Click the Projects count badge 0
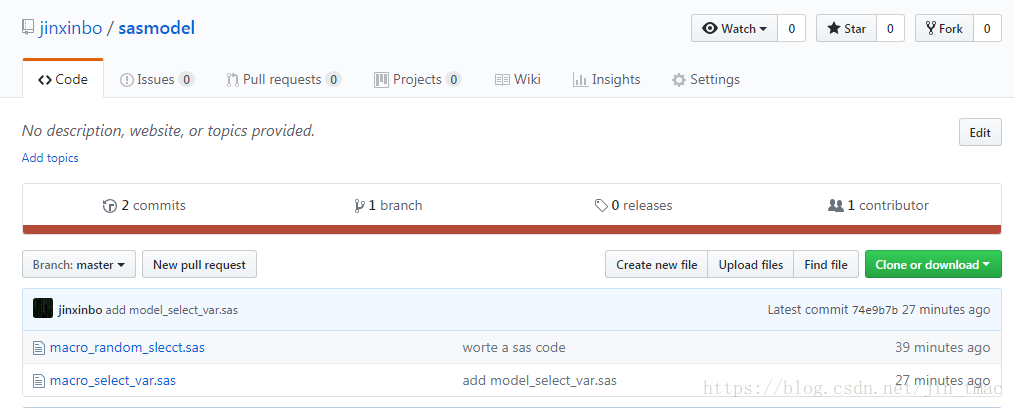This screenshot has width=1014, height=408. 453,80
